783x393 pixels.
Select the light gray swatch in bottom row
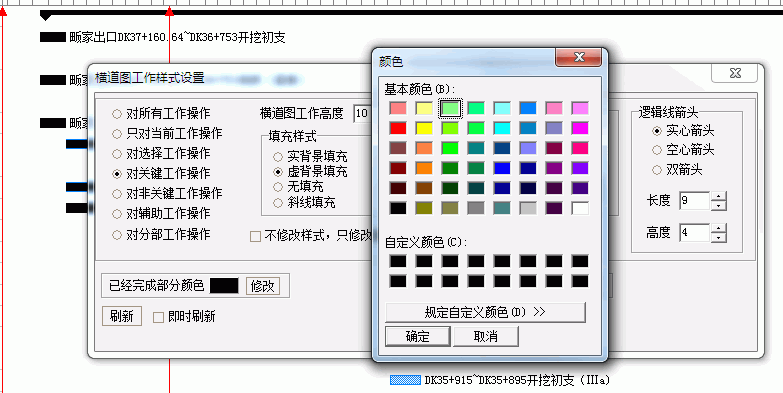pyautogui.click(x=528, y=208)
